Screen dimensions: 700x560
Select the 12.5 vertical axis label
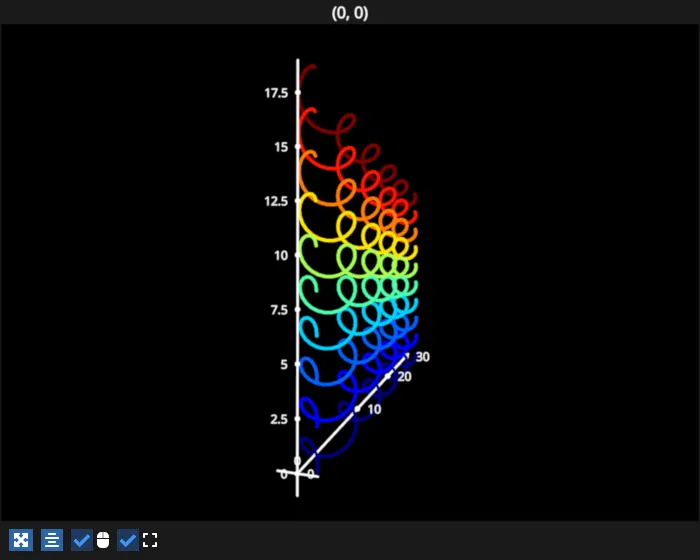point(276,201)
